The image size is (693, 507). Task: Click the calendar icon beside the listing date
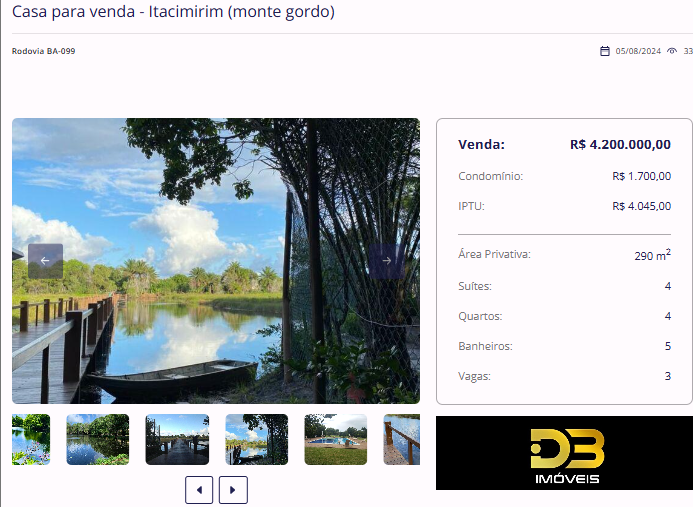[x=605, y=51]
